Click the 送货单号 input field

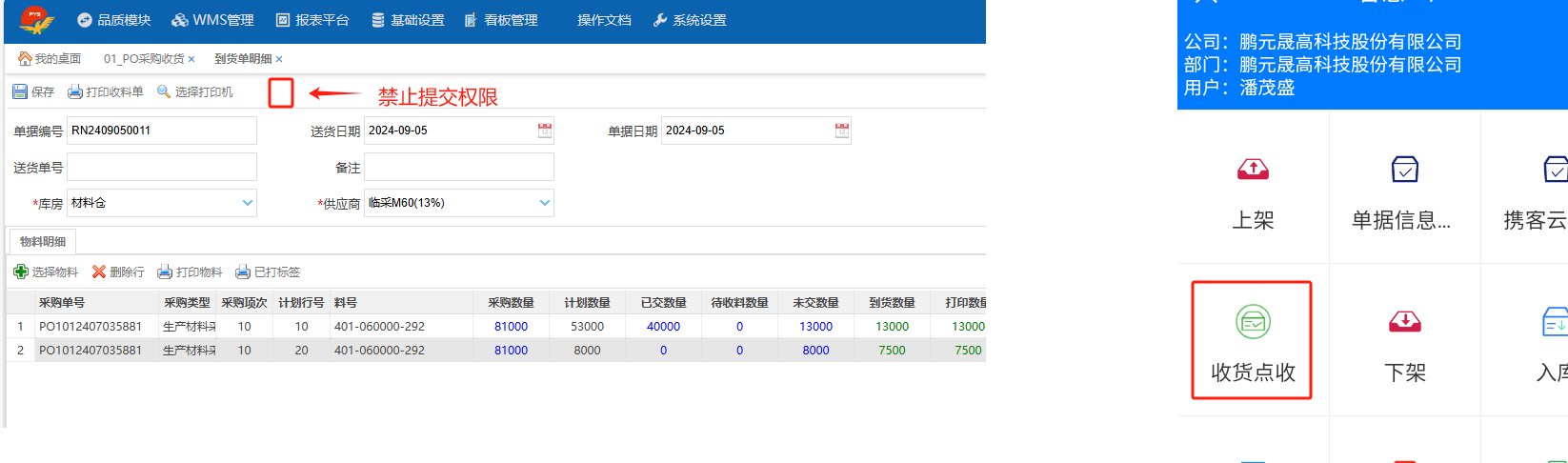tap(162, 167)
